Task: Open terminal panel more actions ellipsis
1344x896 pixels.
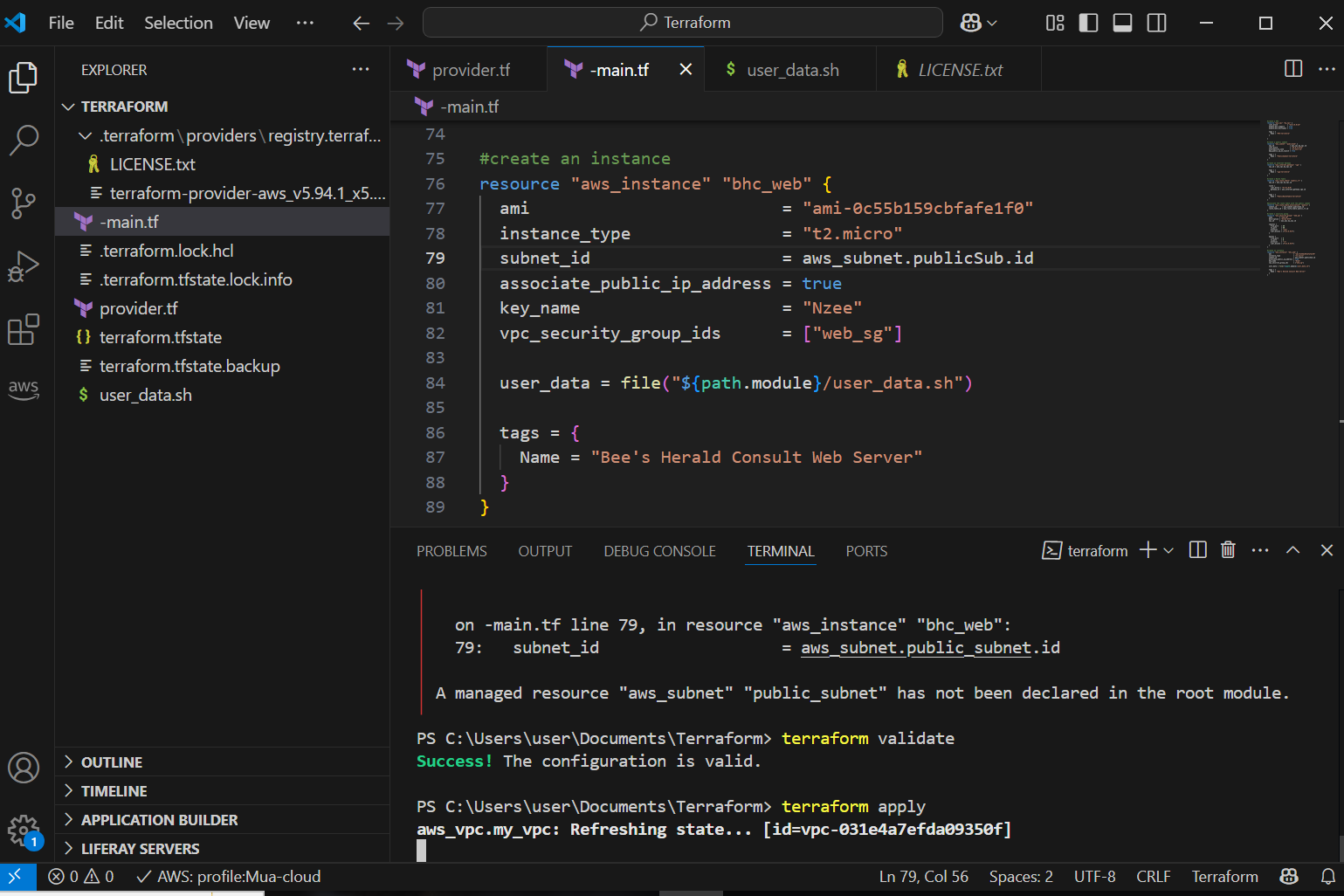Action: [1259, 550]
